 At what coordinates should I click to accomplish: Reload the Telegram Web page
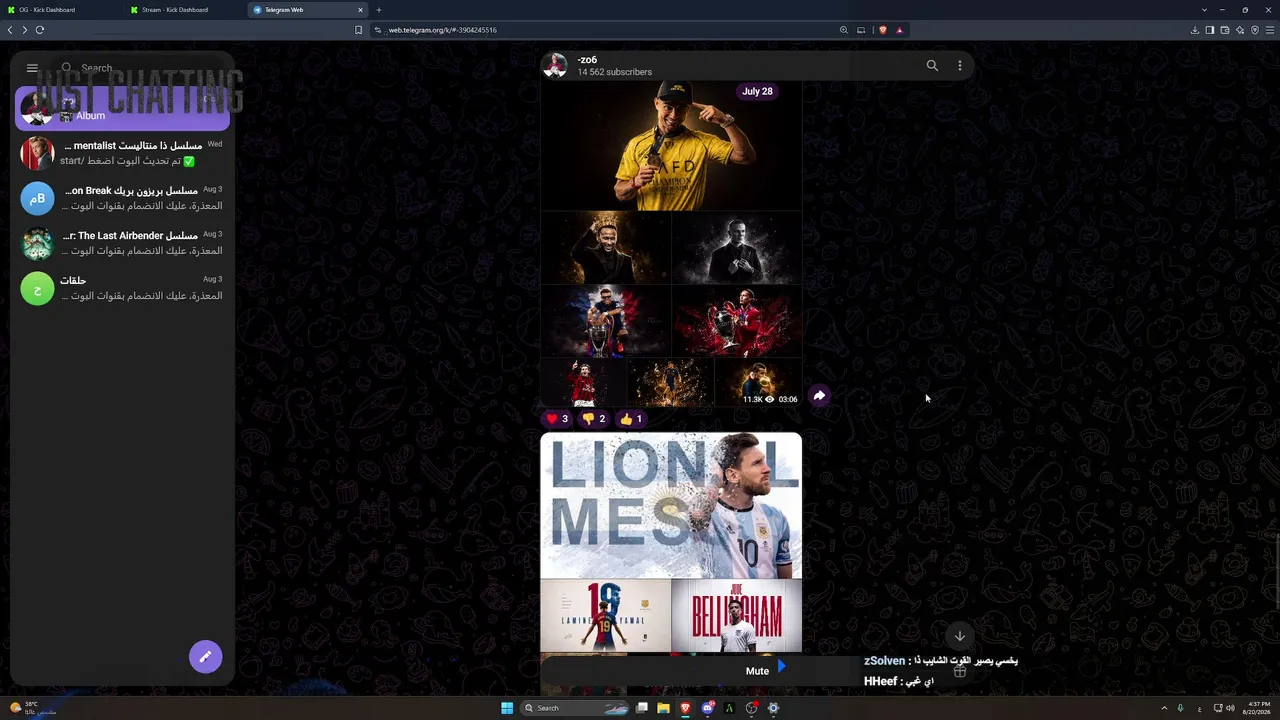(x=40, y=30)
